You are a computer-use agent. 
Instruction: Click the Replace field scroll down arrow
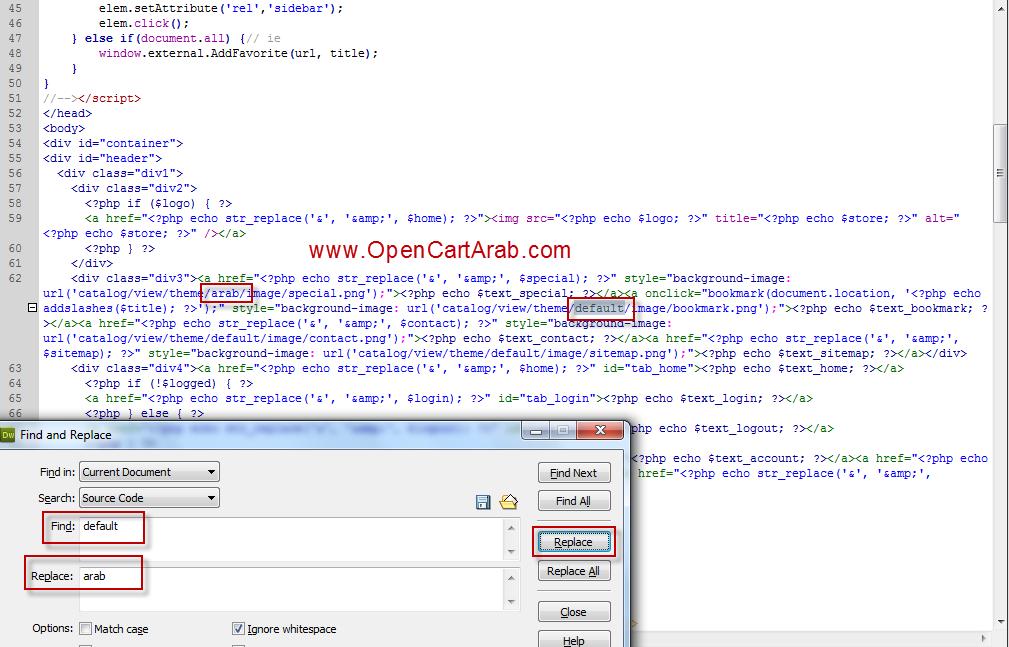[512, 601]
